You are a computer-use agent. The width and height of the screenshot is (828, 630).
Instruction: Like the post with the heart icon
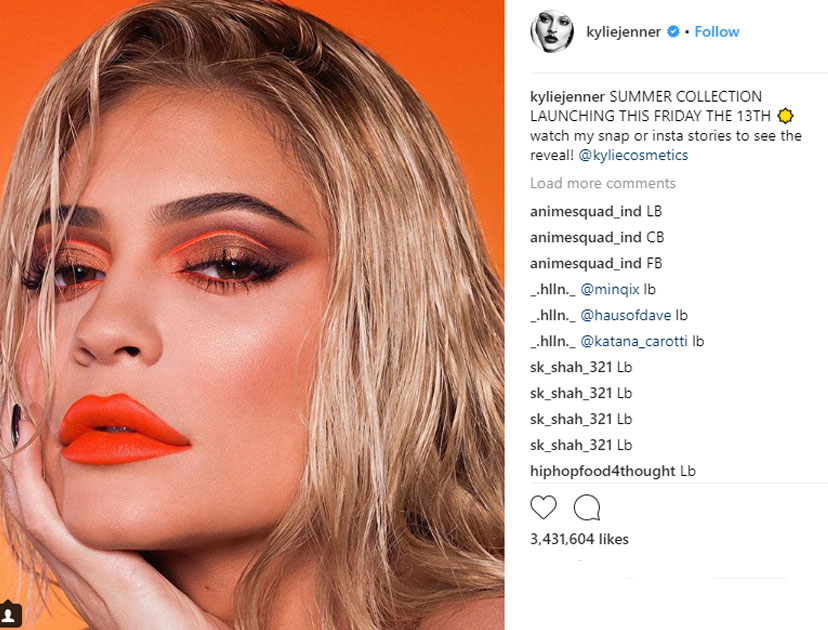pyautogui.click(x=543, y=507)
